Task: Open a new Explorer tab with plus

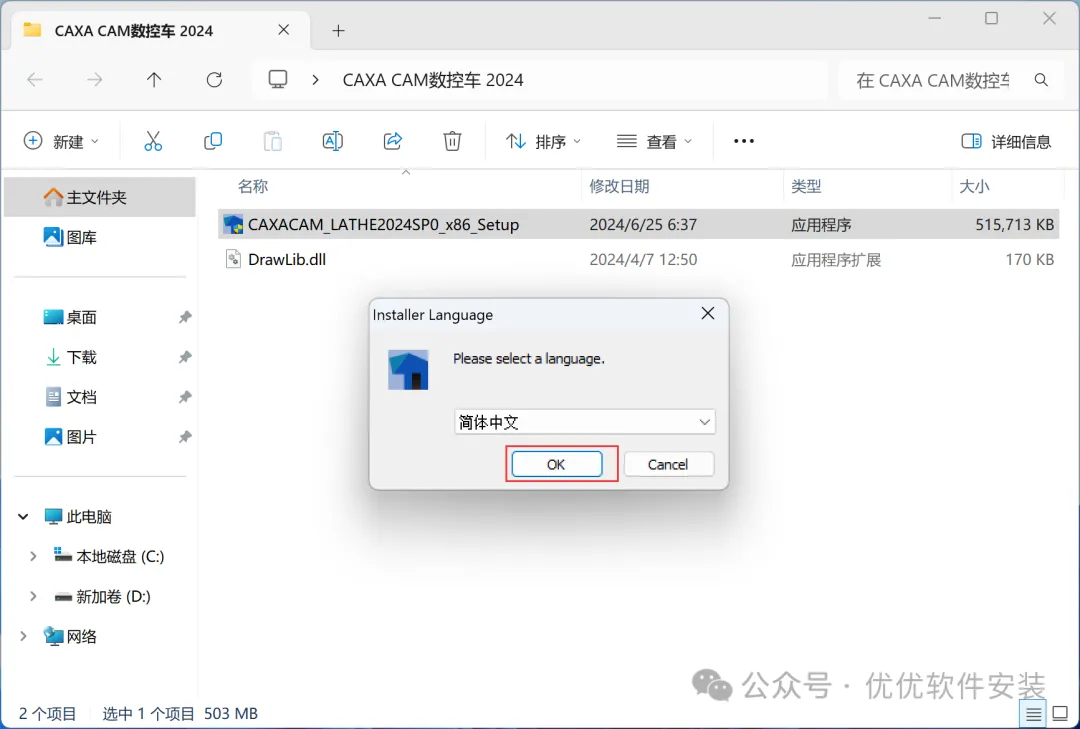Action: [x=338, y=30]
